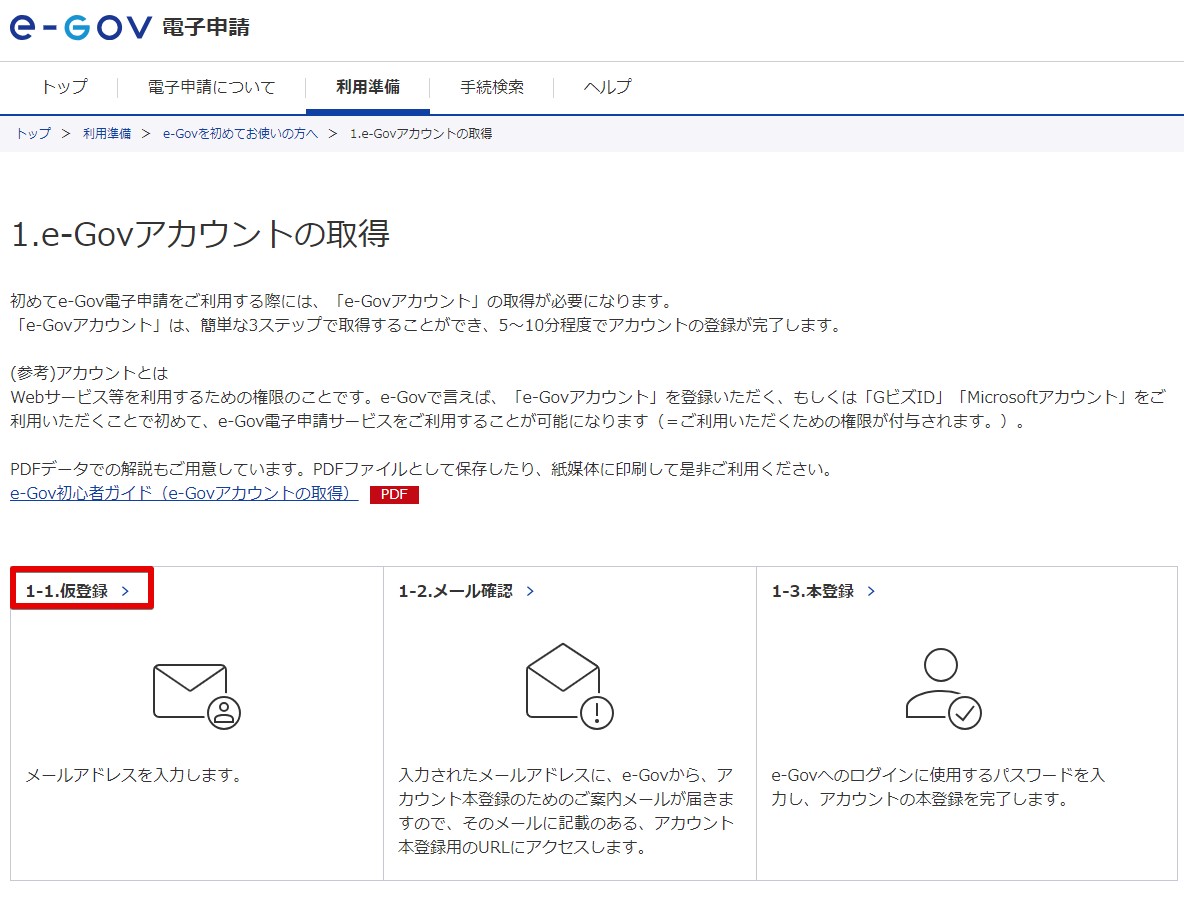Click the (参考)アカウントとは text
The image size is (1184, 898).
[x=89, y=373]
